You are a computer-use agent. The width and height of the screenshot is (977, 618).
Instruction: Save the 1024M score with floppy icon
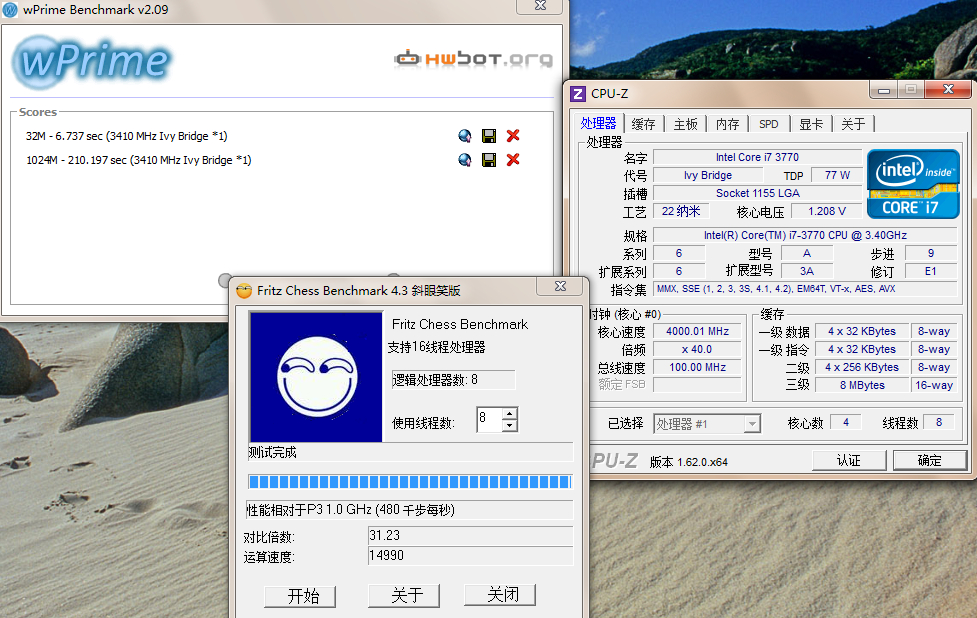pos(489,160)
